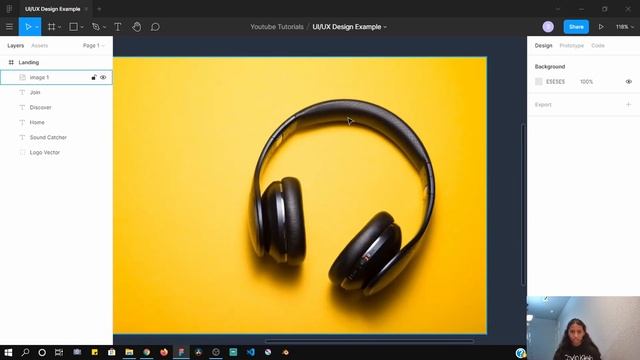Select the Rectangle shape tool
Viewport: 640px width, 360px height.
click(x=73, y=27)
